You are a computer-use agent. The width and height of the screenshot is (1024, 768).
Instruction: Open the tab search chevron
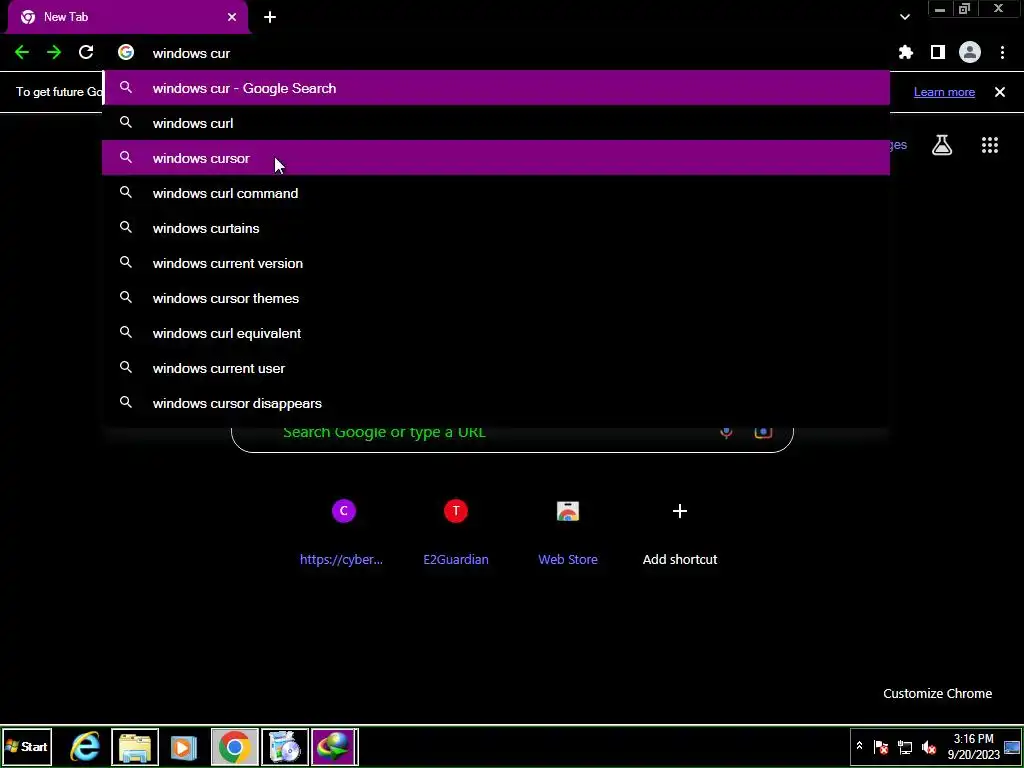[904, 17]
